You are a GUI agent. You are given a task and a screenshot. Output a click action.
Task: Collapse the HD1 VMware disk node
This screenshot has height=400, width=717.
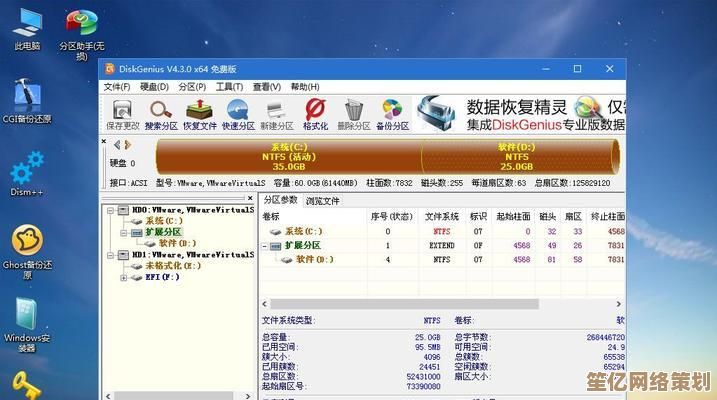[x=110, y=255]
